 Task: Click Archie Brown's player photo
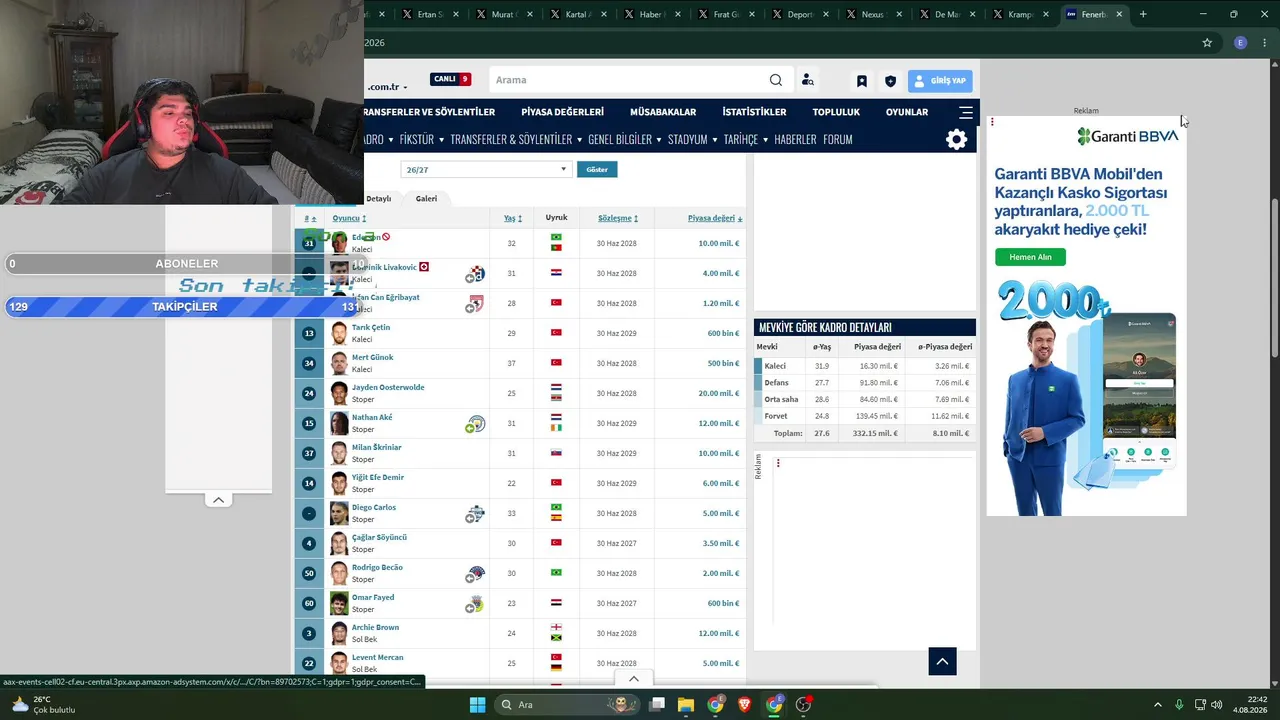(x=339, y=633)
